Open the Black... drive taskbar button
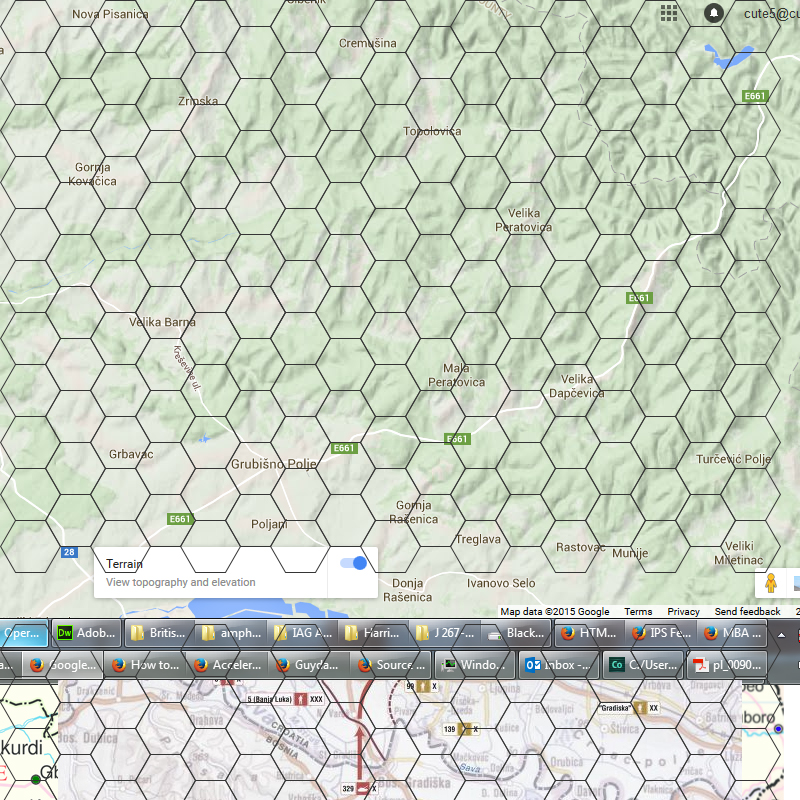The image size is (800, 800). pyautogui.click(x=516, y=633)
